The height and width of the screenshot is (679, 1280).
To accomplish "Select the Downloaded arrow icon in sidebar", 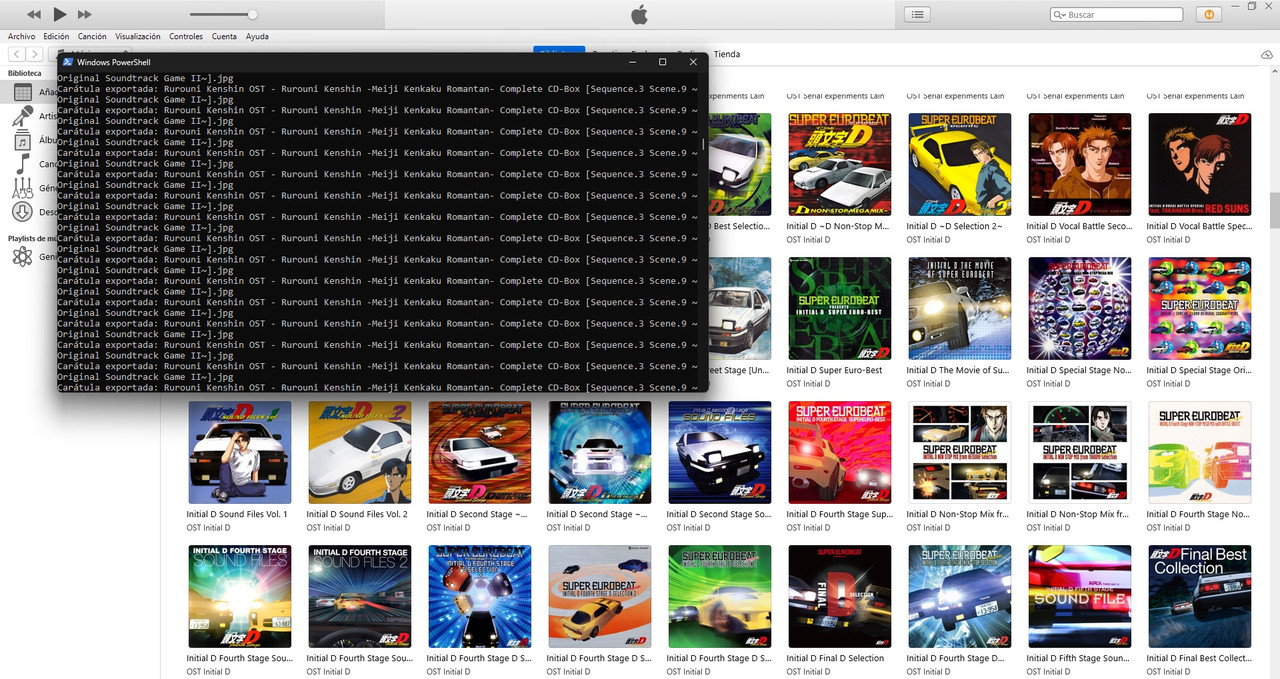I will click(23, 212).
